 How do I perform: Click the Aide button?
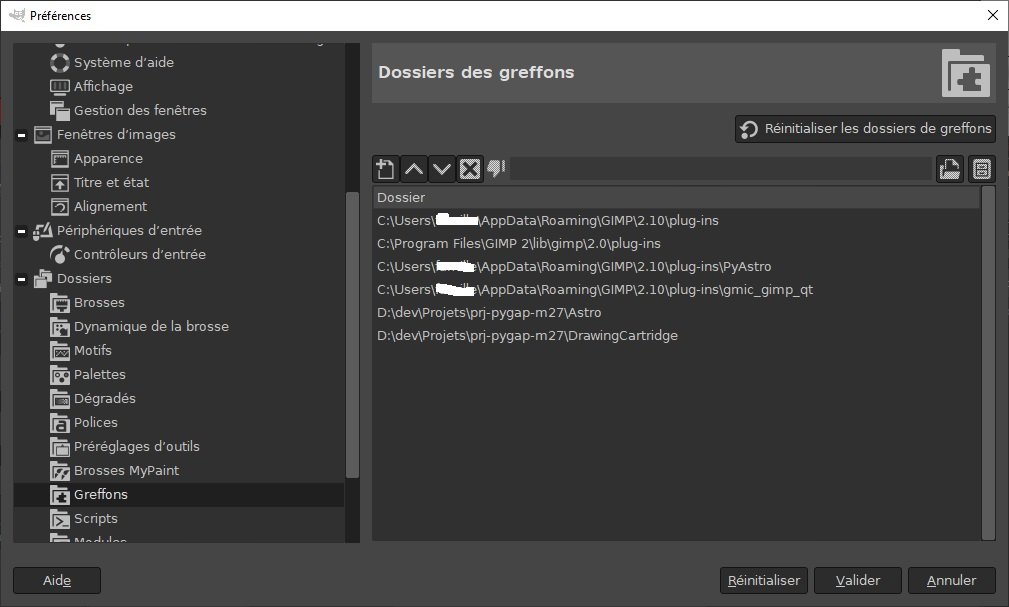(57, 580)
